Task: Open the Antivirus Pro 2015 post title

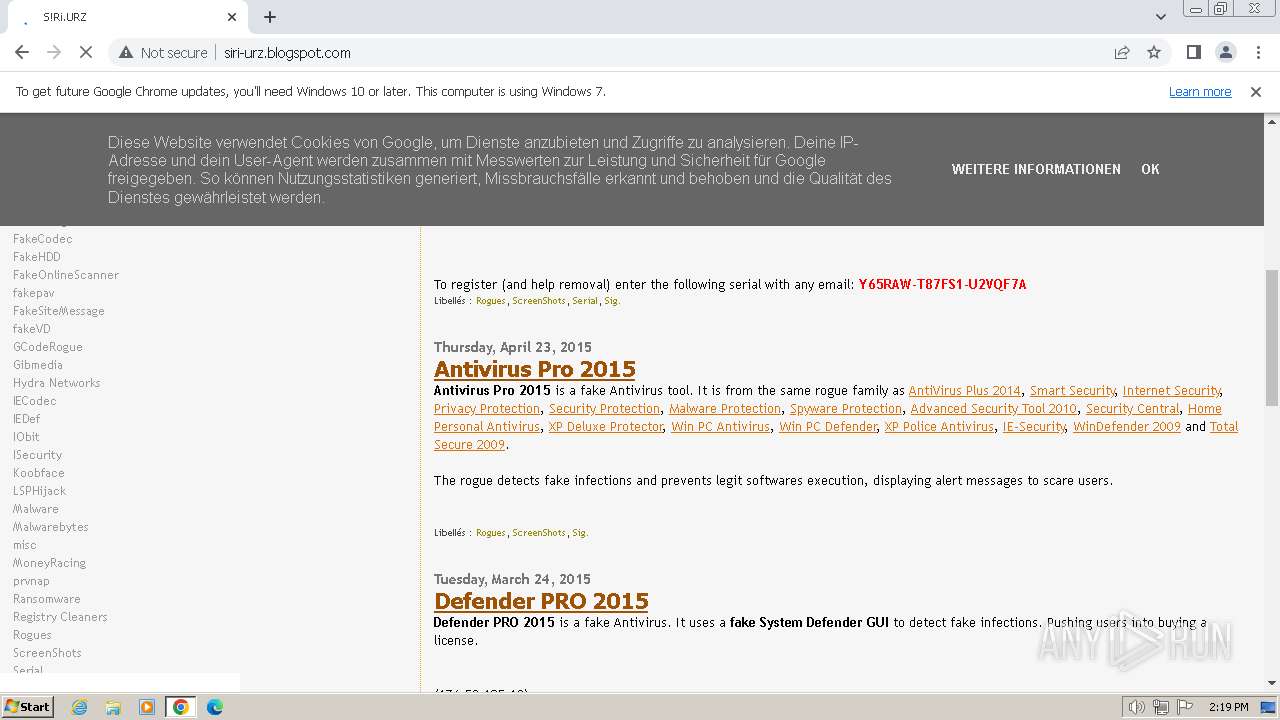Action: tap(535, 369)
